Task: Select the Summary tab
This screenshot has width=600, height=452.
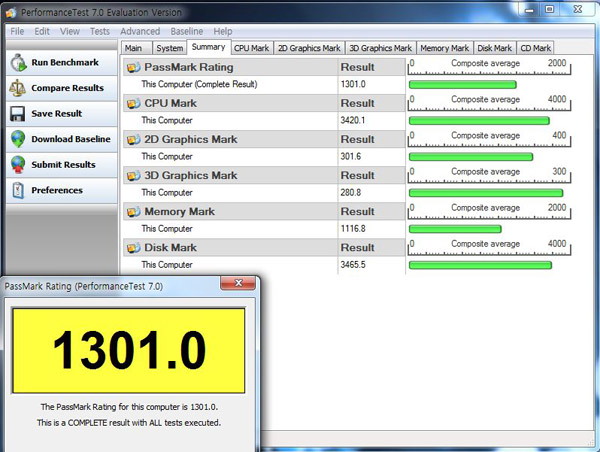Action: tap(209, 47)
